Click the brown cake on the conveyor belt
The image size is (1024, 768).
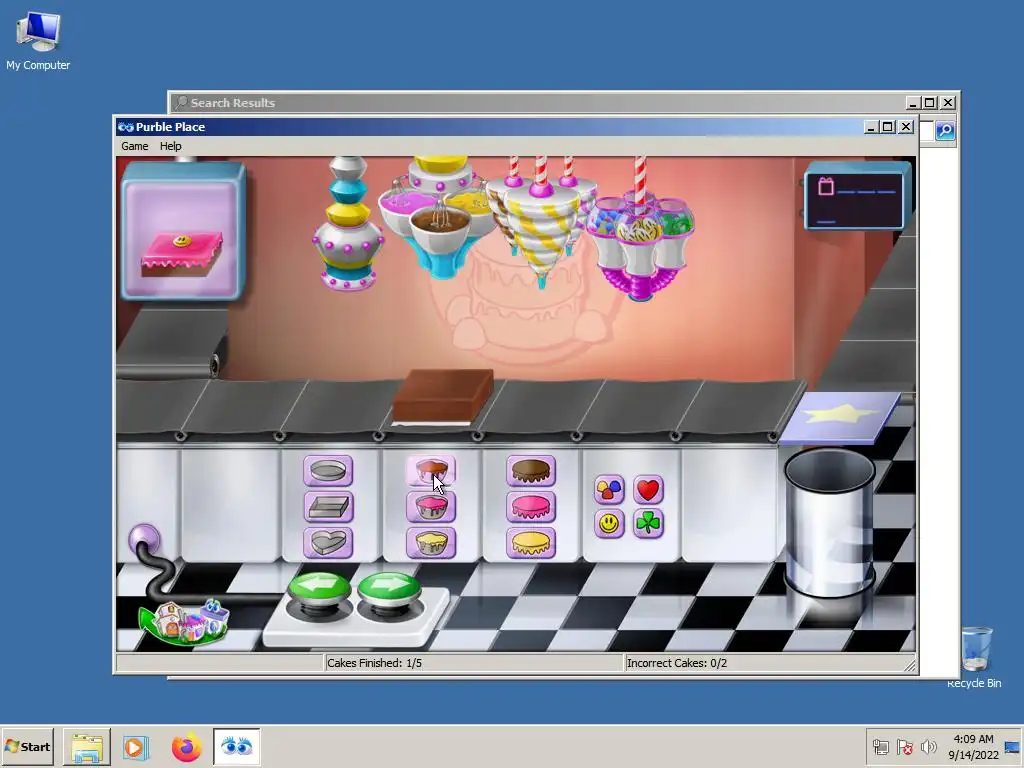[x=442, y=397]
